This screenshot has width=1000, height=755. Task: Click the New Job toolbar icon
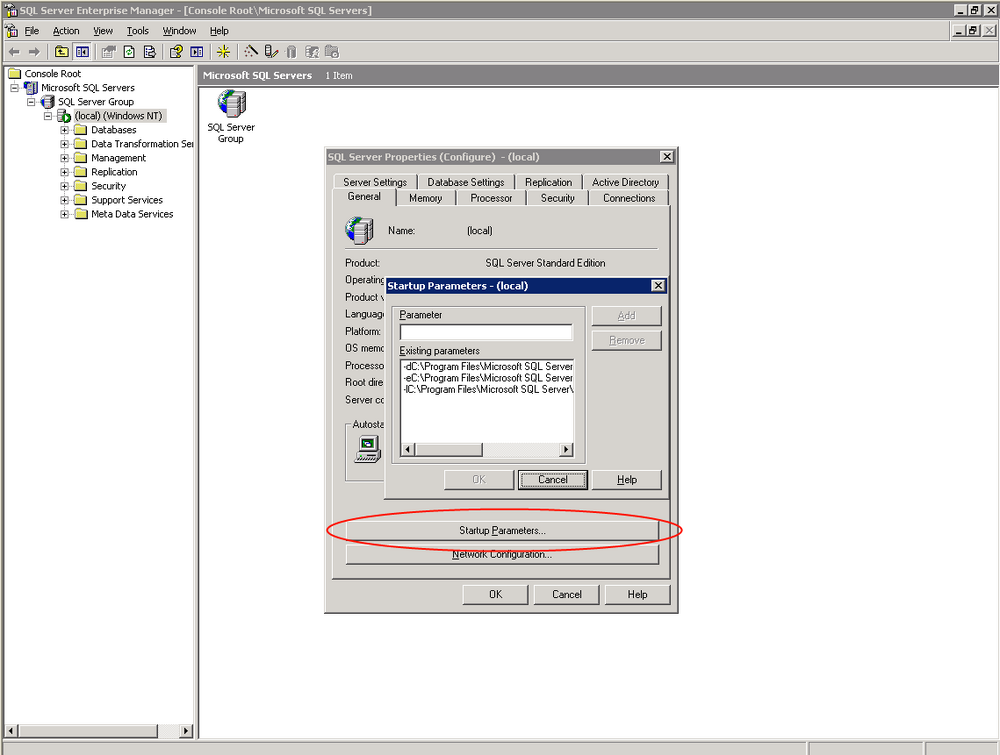(x=332, y=52)
